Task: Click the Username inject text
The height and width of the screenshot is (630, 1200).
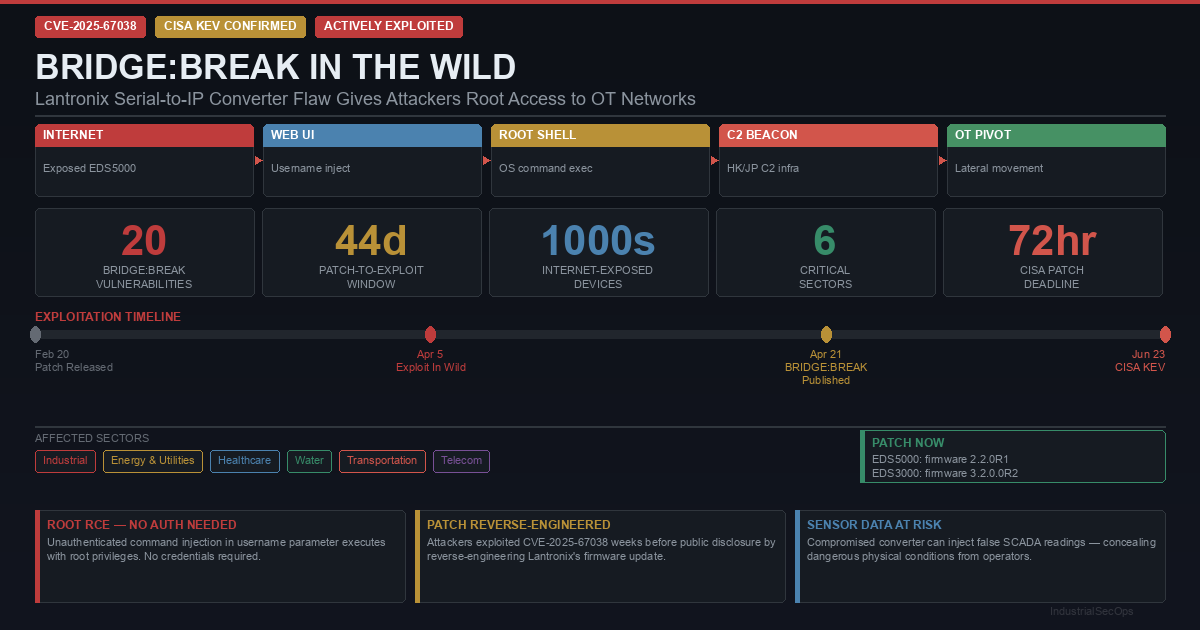Action: 311,168
